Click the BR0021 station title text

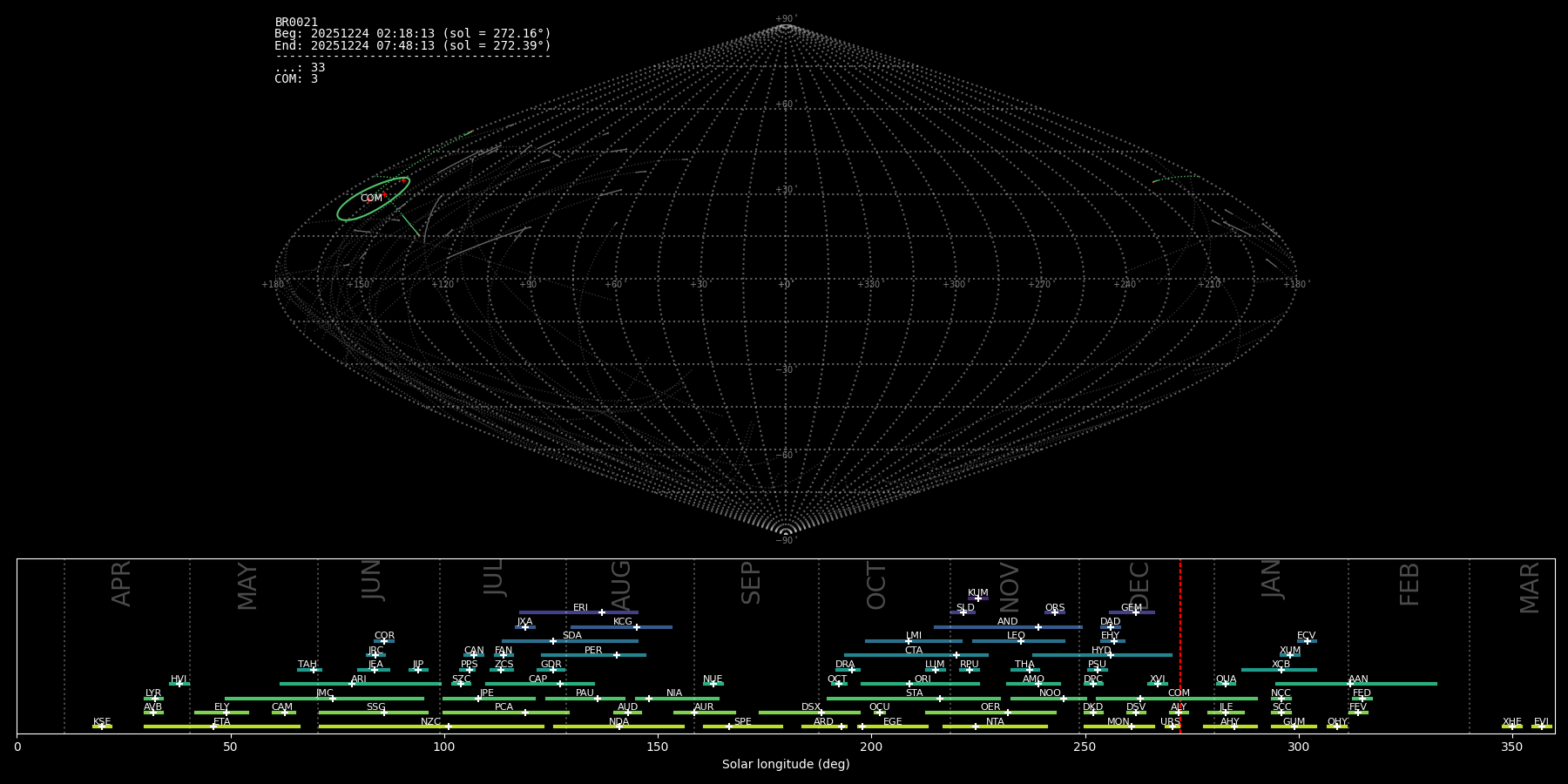pos(296,23)
